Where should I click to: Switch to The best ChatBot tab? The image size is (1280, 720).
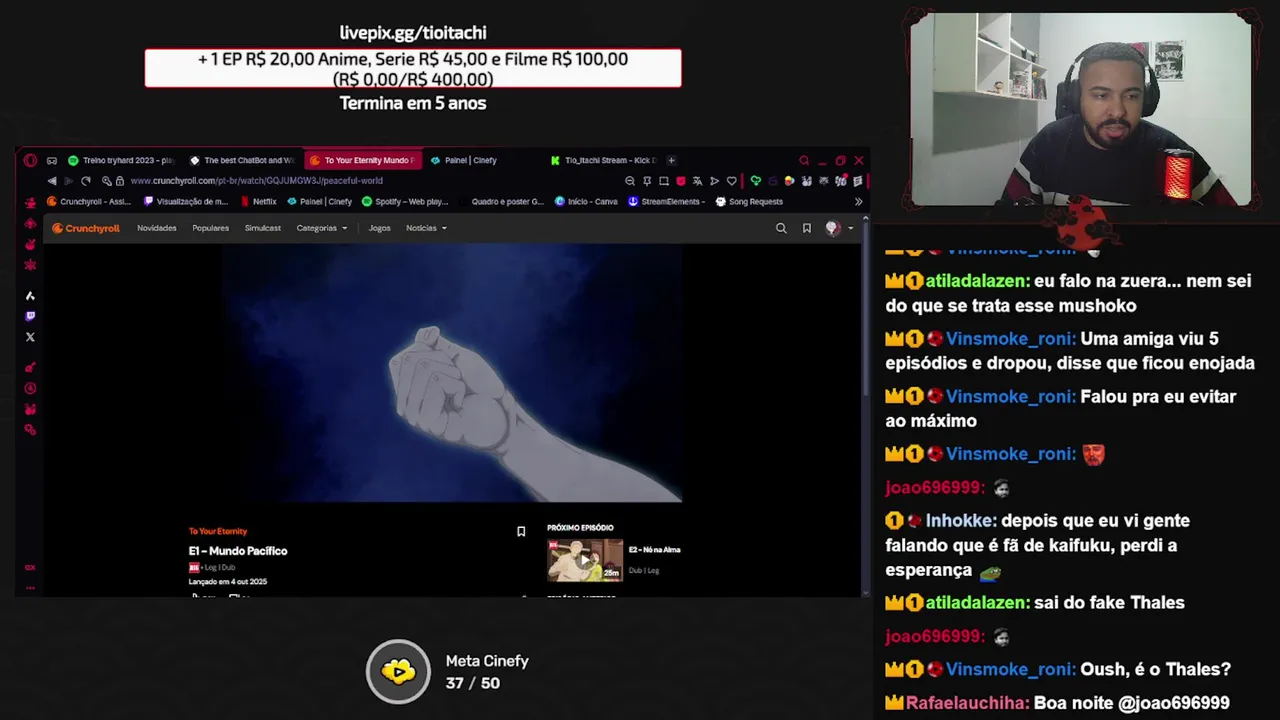(x=241, y=160)
